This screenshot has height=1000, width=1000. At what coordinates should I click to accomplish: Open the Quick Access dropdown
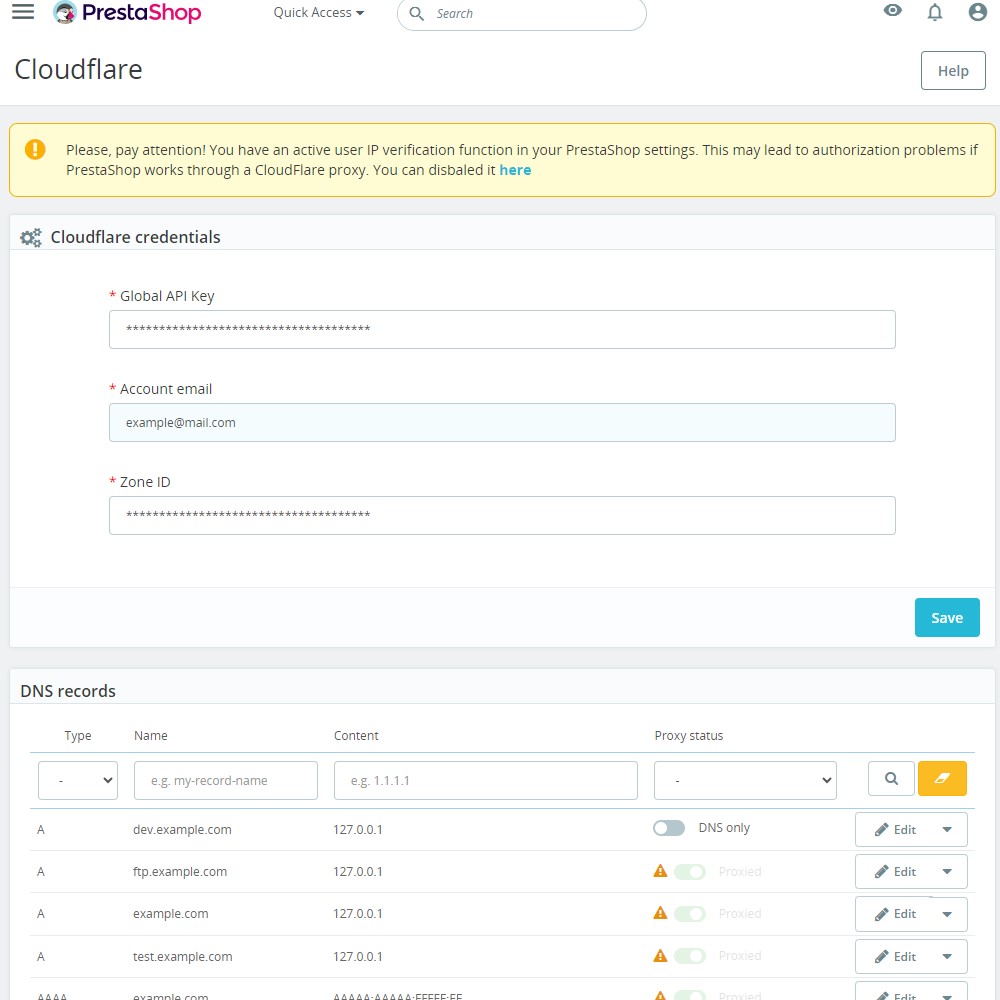pos(318,13)
